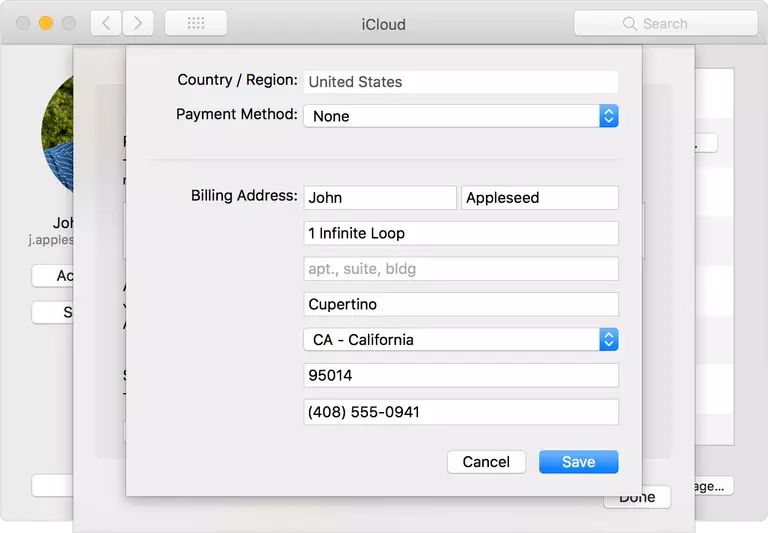Select the 95014 zip code field
The image size is (768, 533).
460,376
